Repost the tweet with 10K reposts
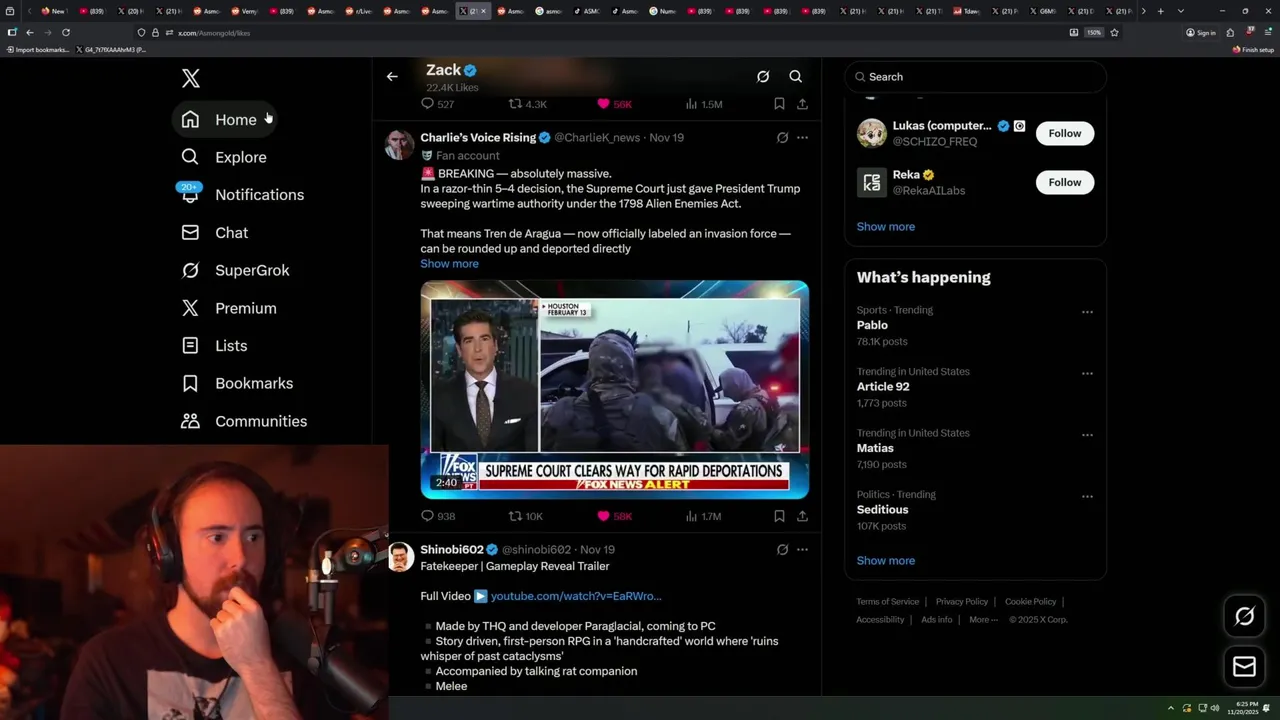This screenshot has height=720, width=1280. pos(526,516)
